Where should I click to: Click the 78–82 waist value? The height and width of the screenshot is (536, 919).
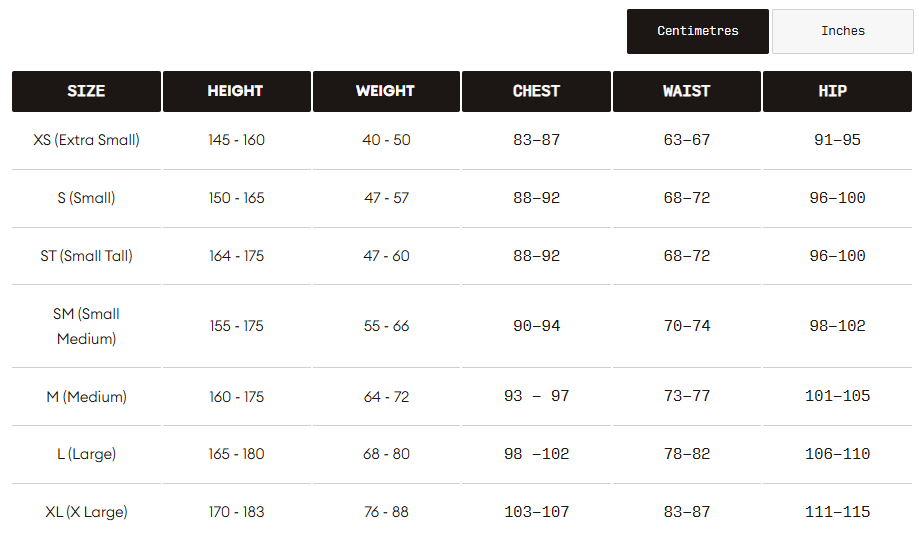pos(686,454)
